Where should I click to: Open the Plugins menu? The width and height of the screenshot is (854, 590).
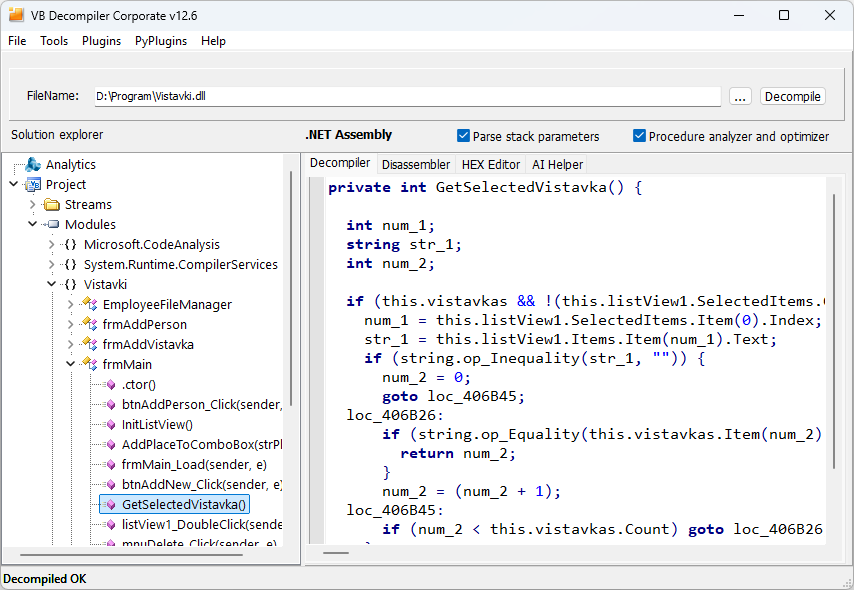pos(101,41)
